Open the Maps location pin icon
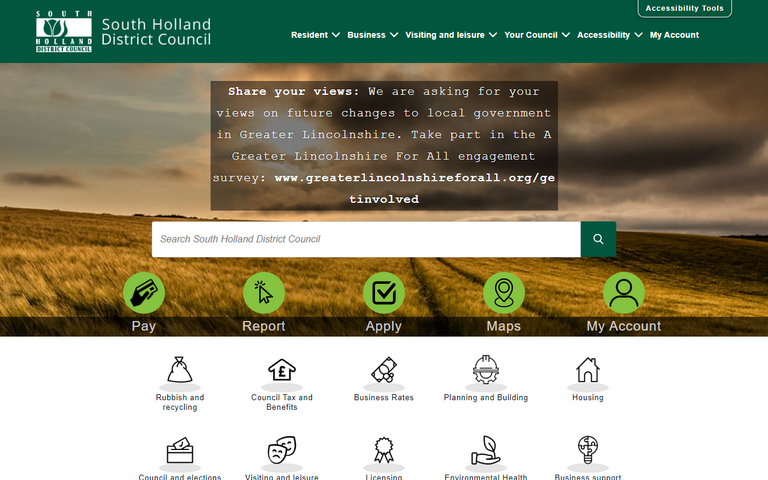 504,293
